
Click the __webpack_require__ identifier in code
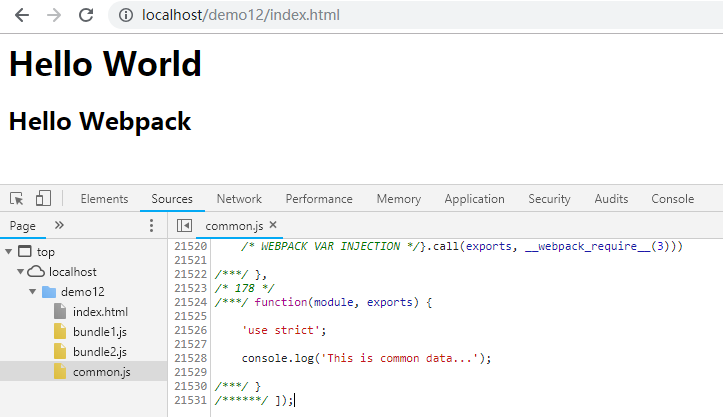(587, 246)
